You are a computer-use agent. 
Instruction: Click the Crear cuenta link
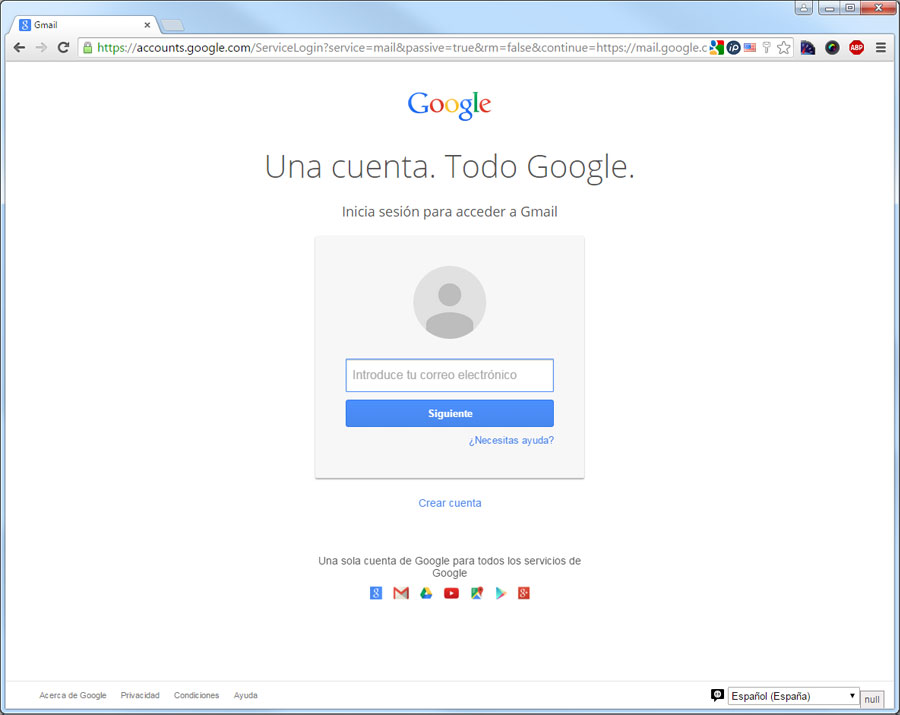[449, 503]
